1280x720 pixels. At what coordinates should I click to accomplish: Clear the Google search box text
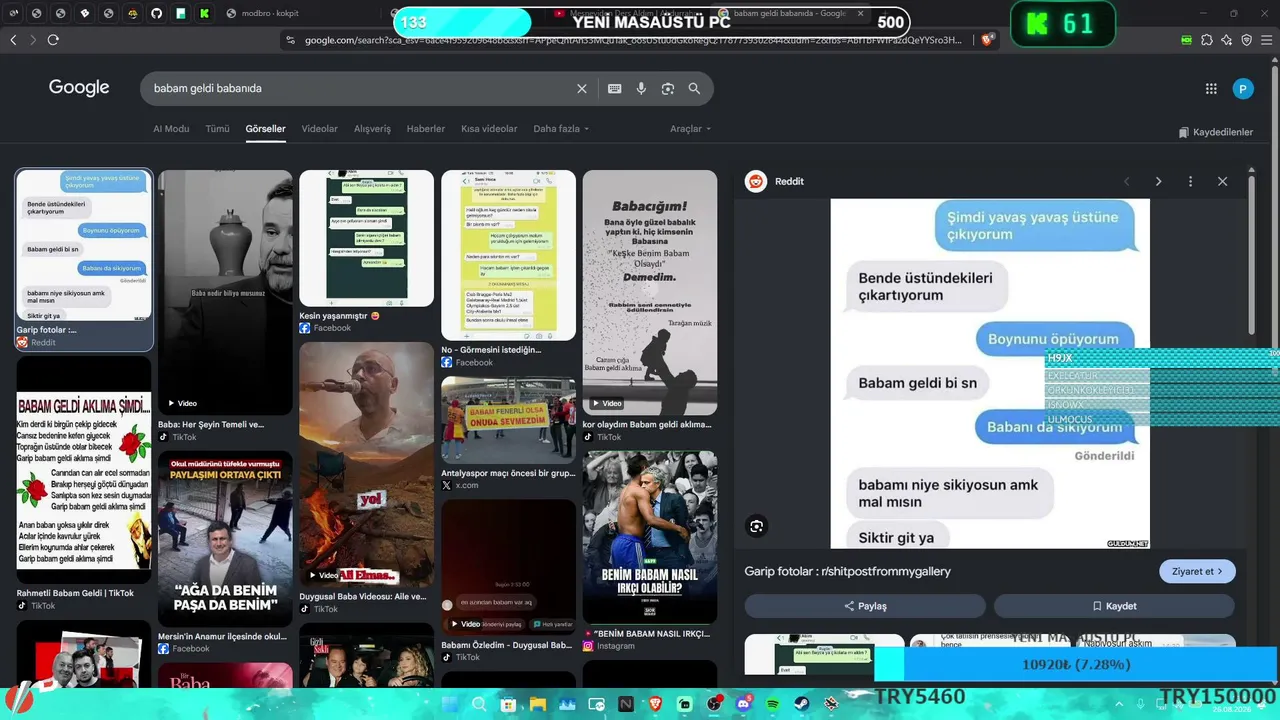tap(582, 88)
